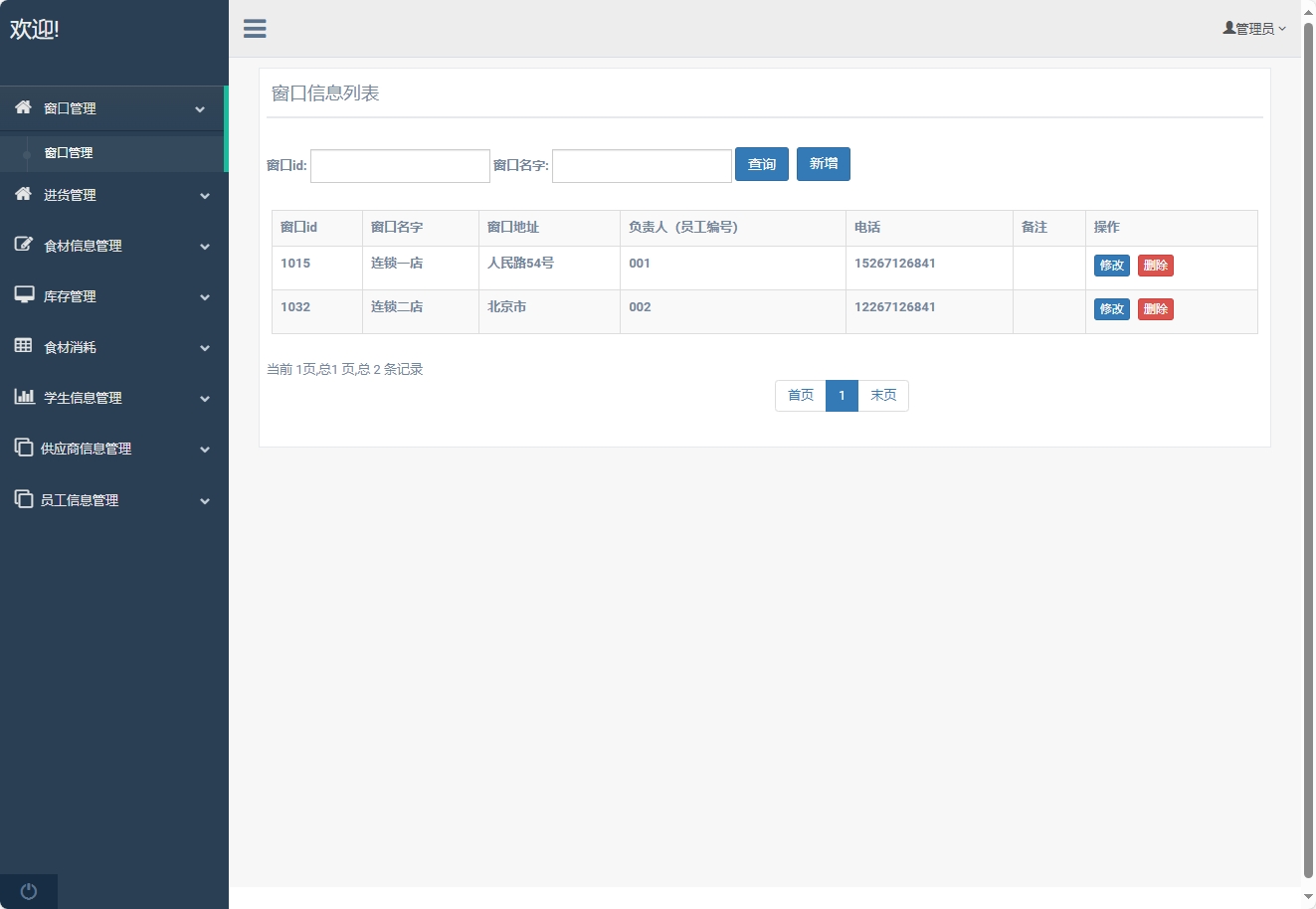This screenshot has width=1316, height=909.
Task: Open the 食材消耗 menu item
Action: (70, 347)
